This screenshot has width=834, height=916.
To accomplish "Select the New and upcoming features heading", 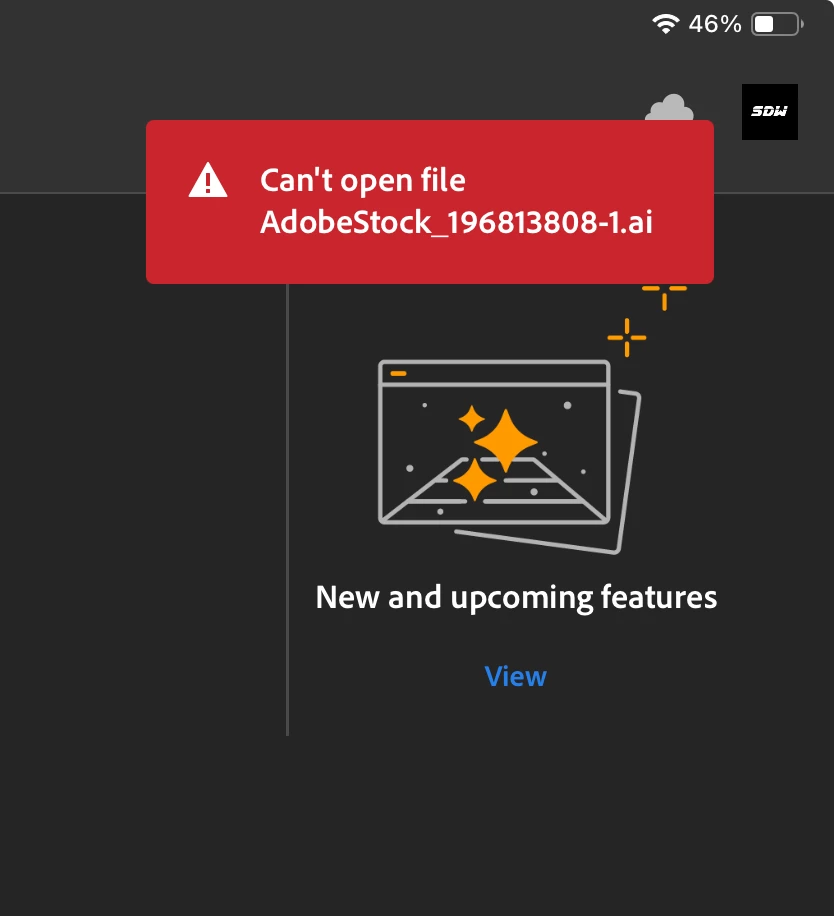I will tap(516, 597).
